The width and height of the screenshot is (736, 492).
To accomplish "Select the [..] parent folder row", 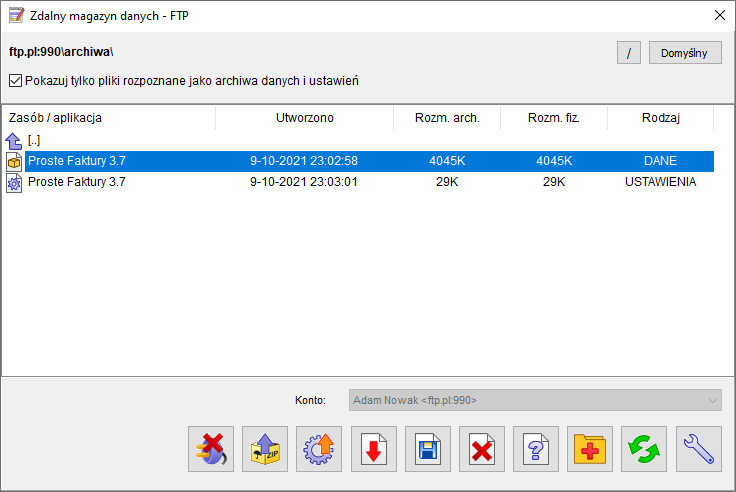I will coord(34,140).
